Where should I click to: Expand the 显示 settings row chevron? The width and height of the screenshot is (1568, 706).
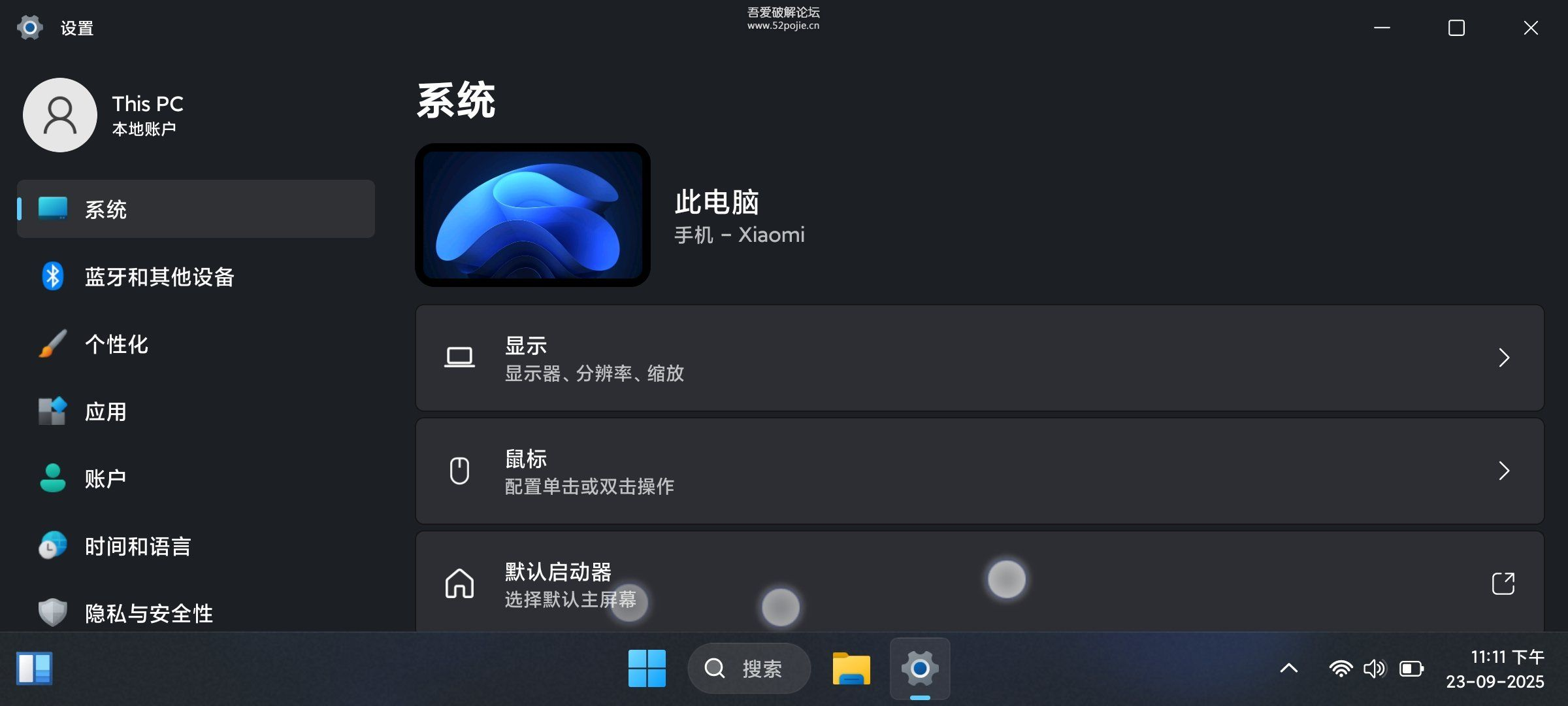1504,358
